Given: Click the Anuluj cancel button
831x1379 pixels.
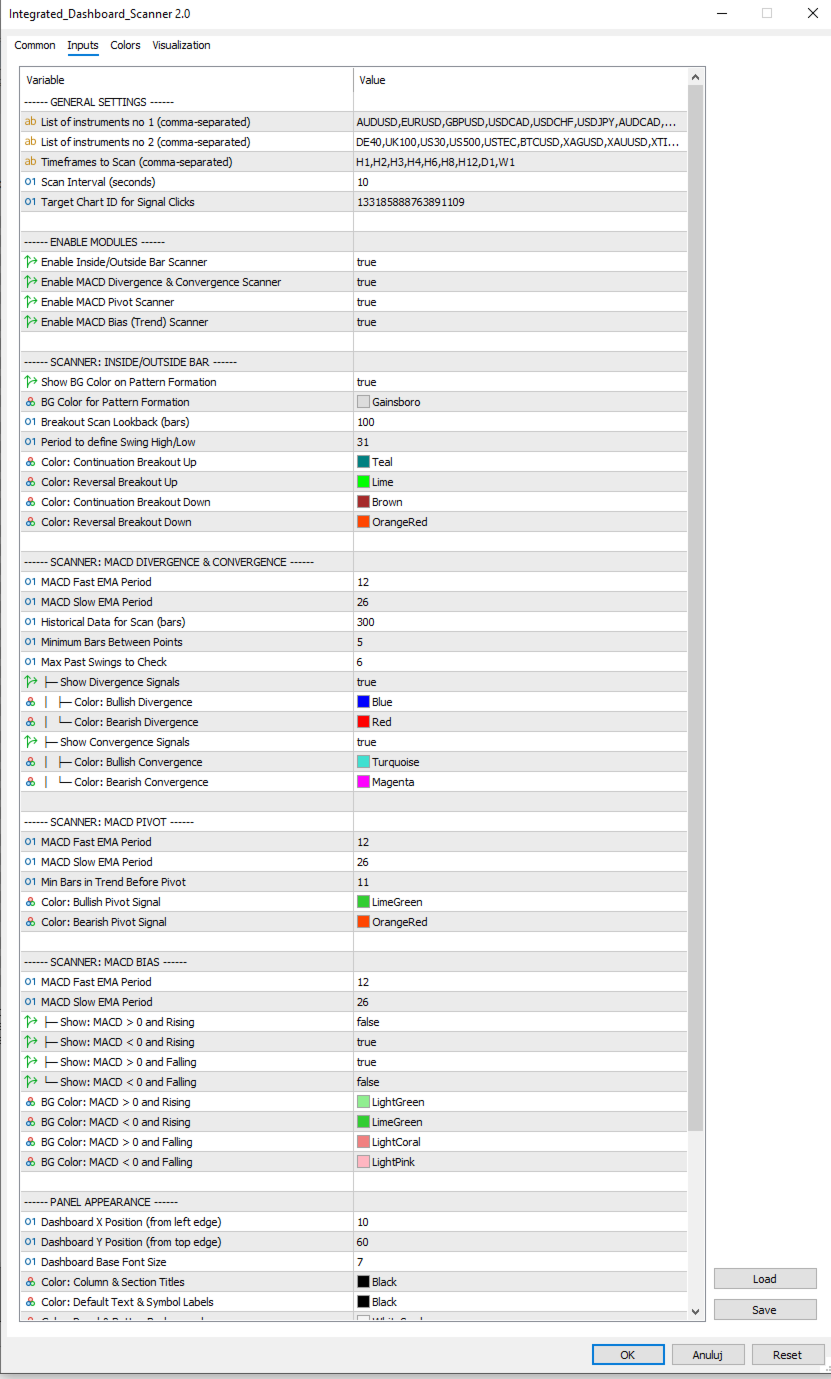Looking at the screenshot, I should coord(708,1354).
